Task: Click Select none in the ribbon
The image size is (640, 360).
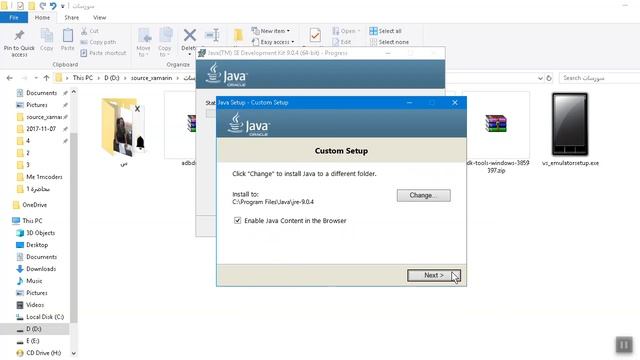Action: 389,42
